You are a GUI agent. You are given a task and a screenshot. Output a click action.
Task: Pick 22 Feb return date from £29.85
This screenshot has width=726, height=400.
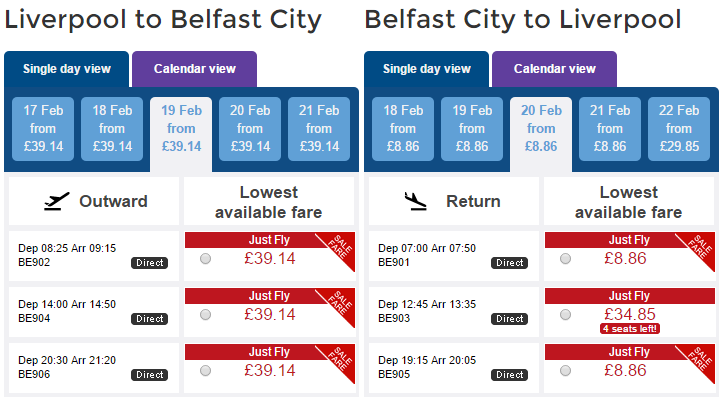coord(679,129)
